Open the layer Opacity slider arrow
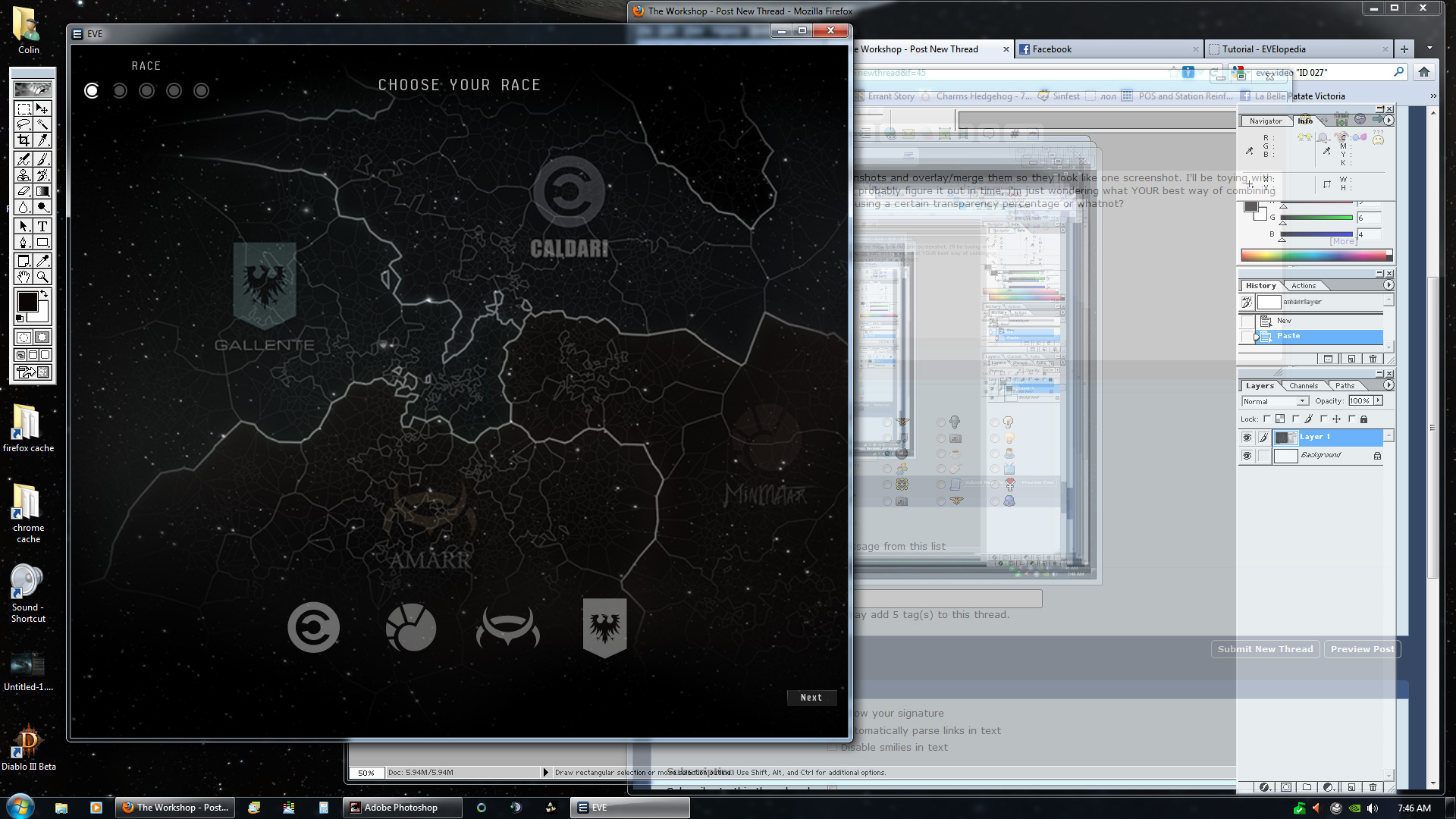 (1378, 400)
